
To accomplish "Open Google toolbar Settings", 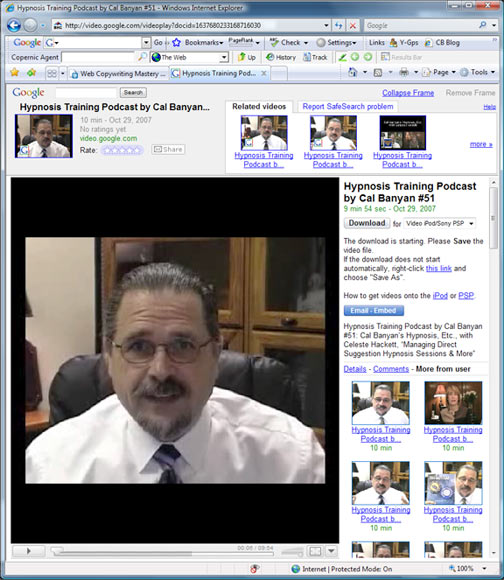I will pyautogui.click(x=336, y=43).
